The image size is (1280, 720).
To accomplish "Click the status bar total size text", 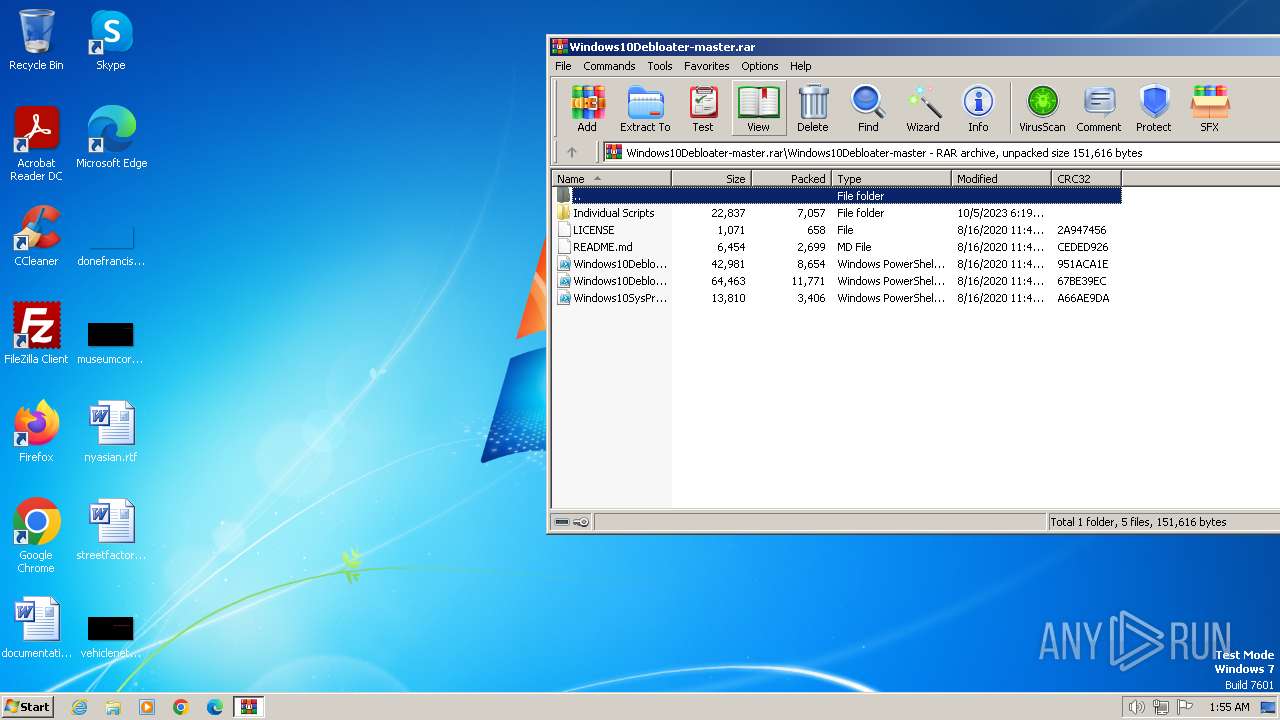I will click(1138, 522).
